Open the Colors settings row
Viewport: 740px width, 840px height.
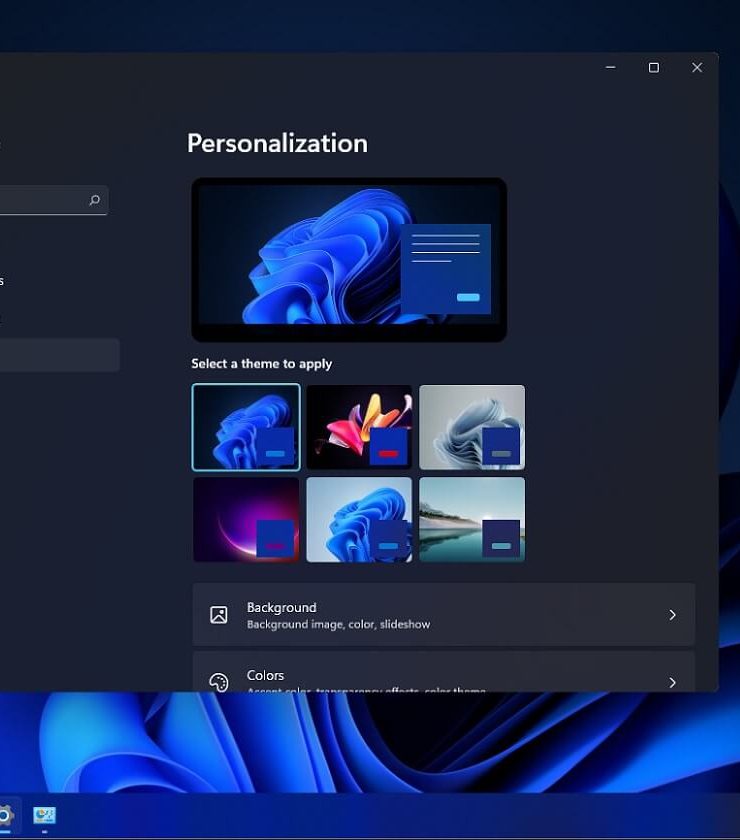coord(444,672)
